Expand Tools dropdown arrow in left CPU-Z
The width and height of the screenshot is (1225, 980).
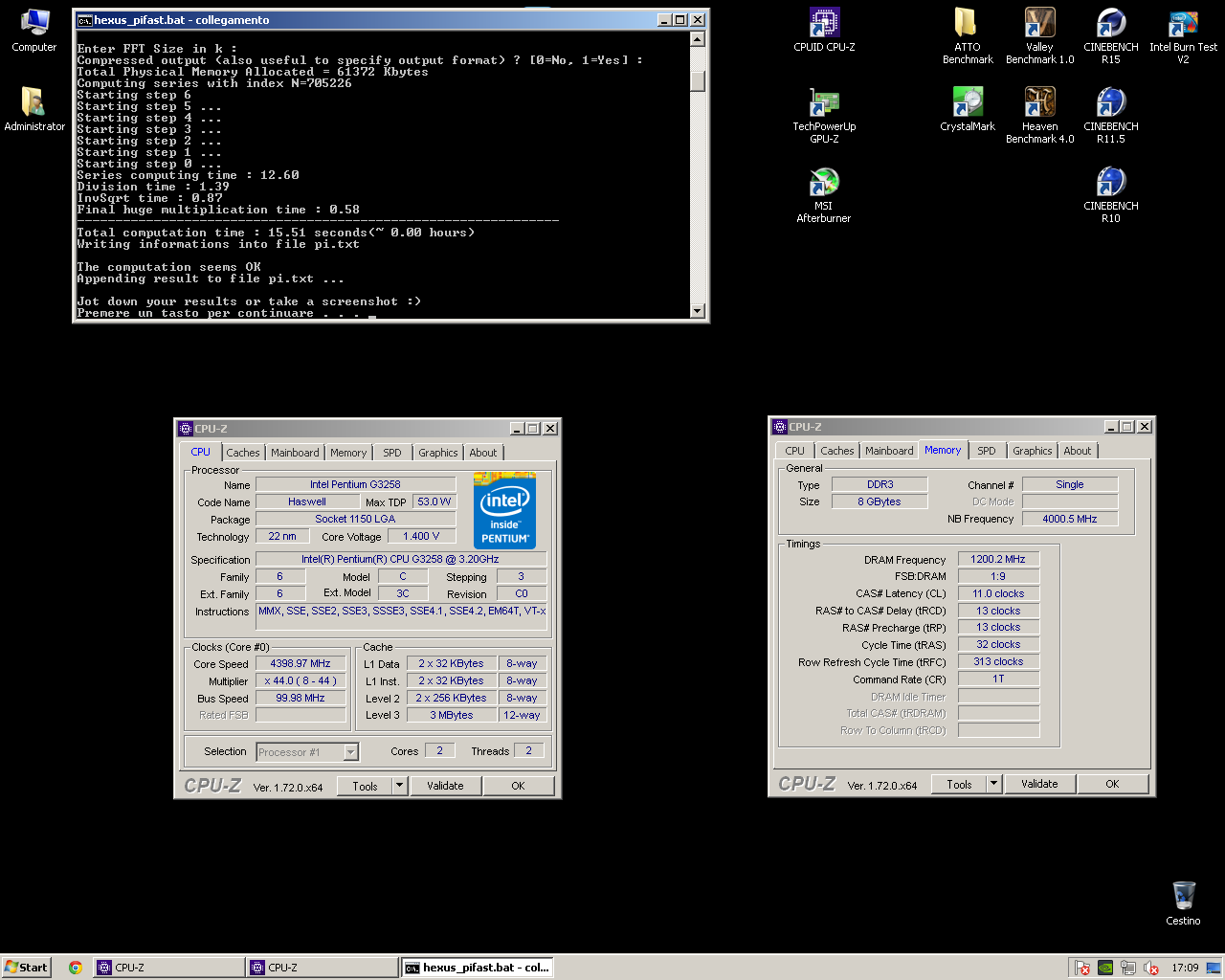(400, 787)
